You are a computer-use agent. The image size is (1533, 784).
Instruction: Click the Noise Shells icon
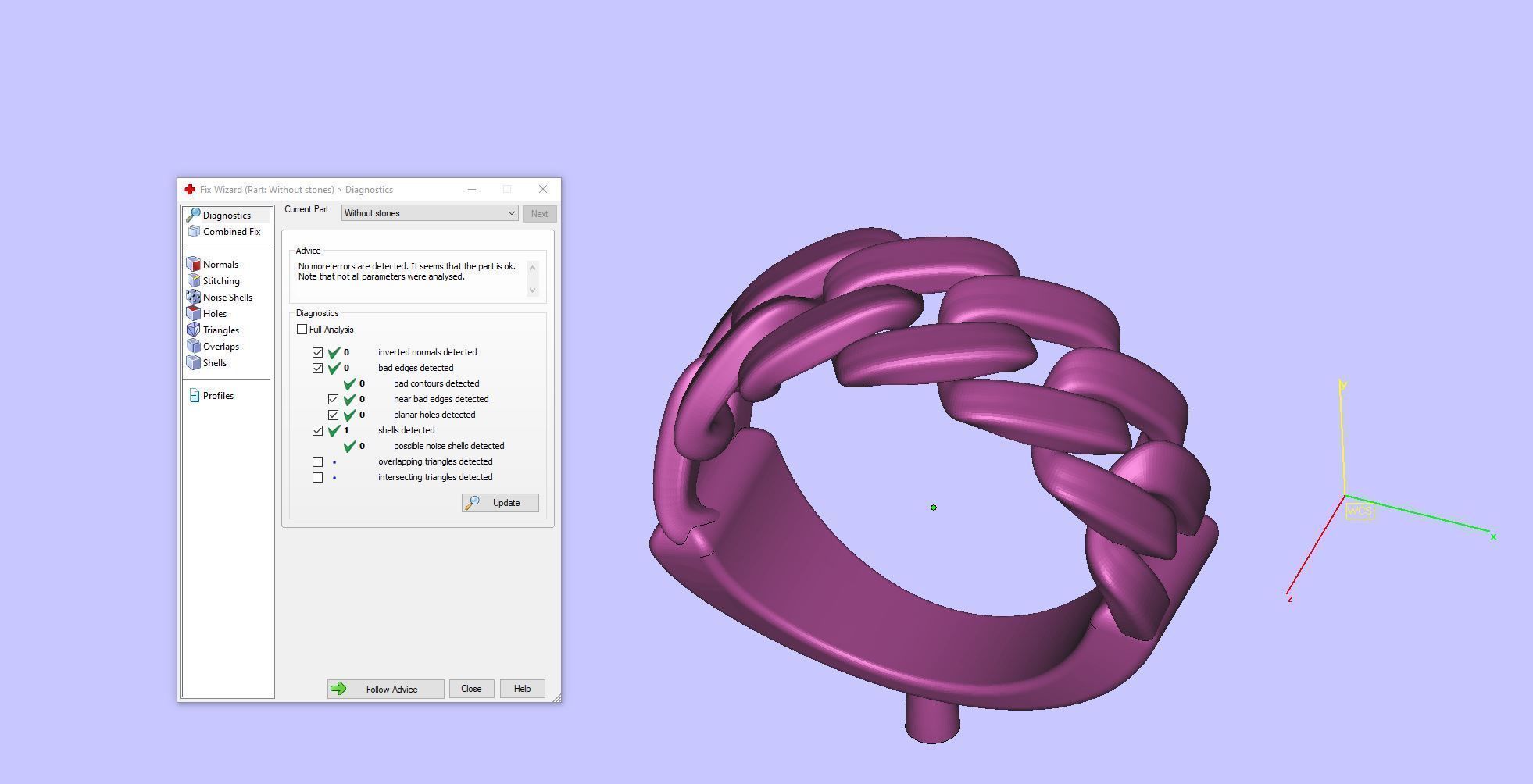tap(193, 298)
